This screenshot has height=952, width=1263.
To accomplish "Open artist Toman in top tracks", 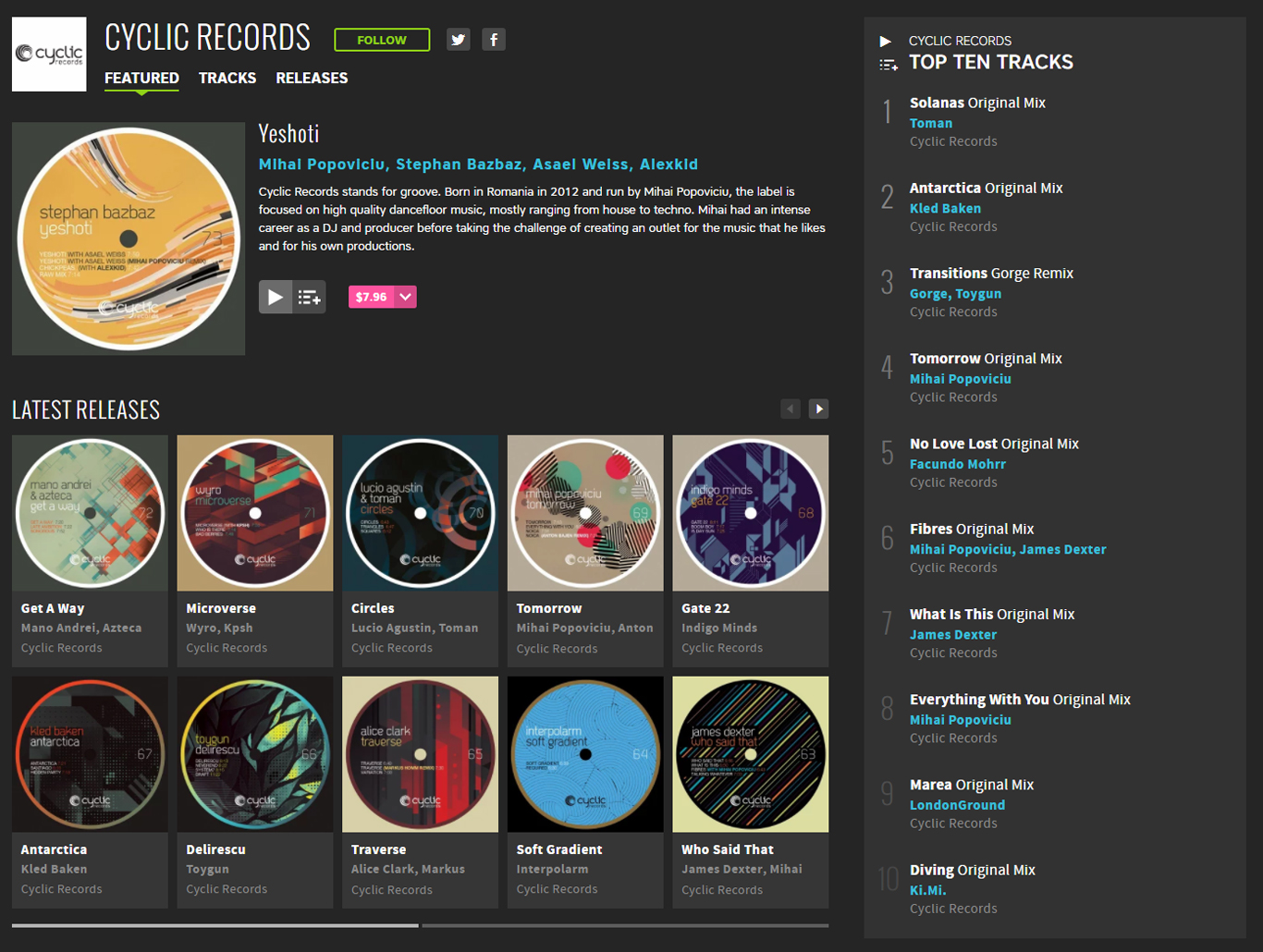I will point(931,123).
